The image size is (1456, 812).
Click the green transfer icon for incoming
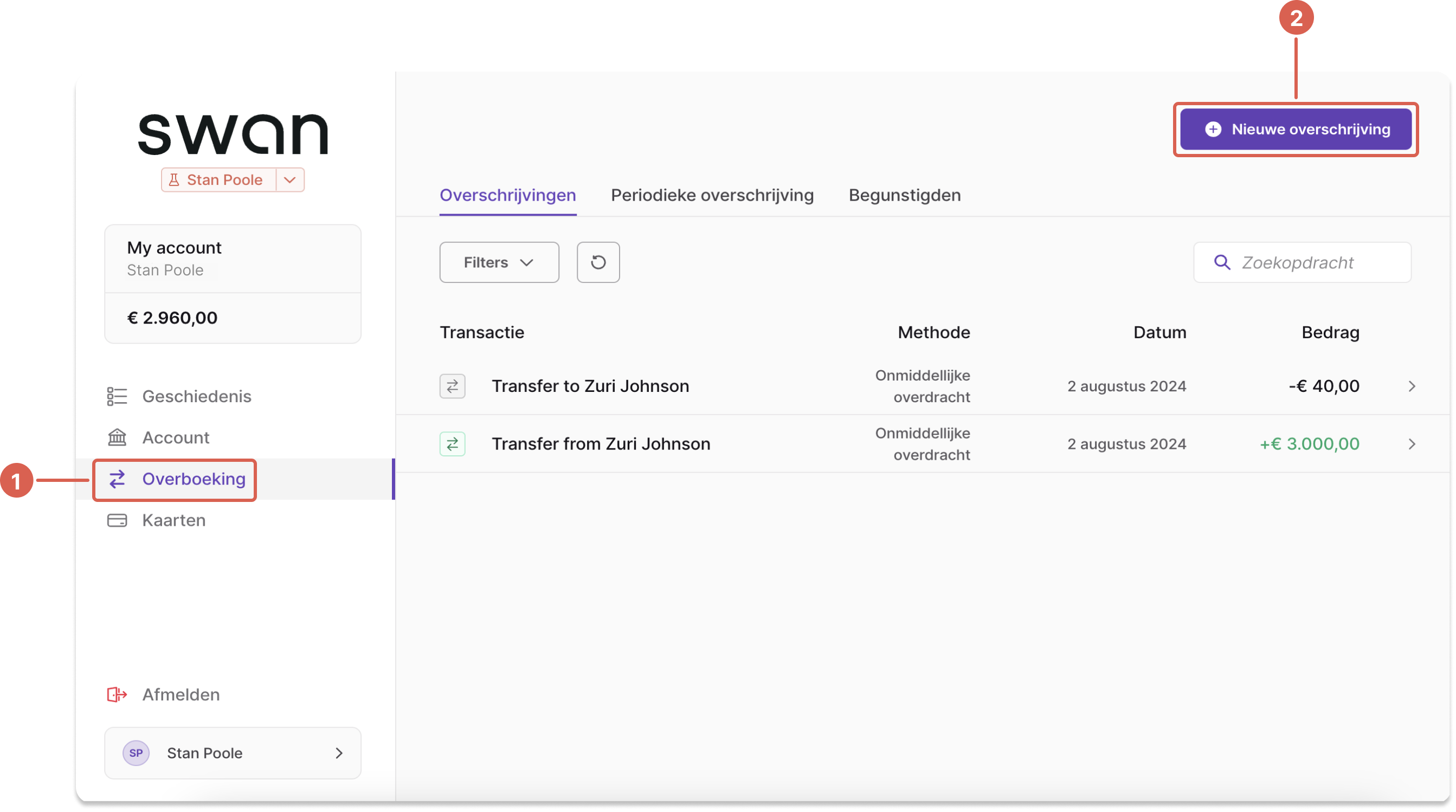pos(453,444)
